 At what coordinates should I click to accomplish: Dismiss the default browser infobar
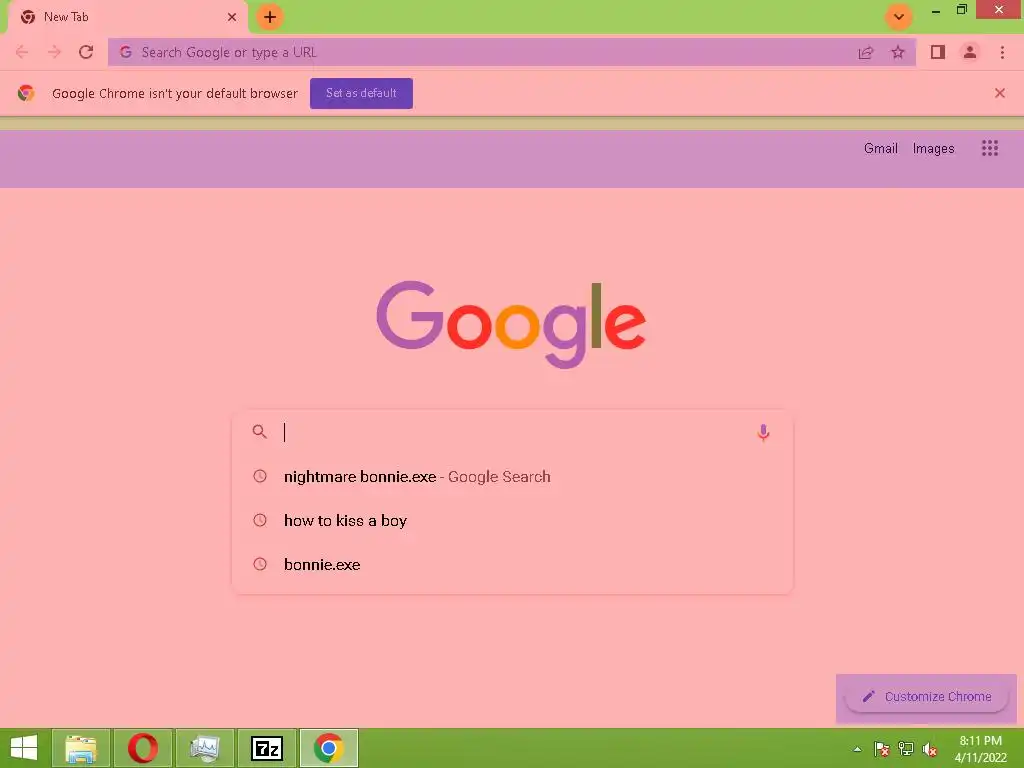[1000, 93]
